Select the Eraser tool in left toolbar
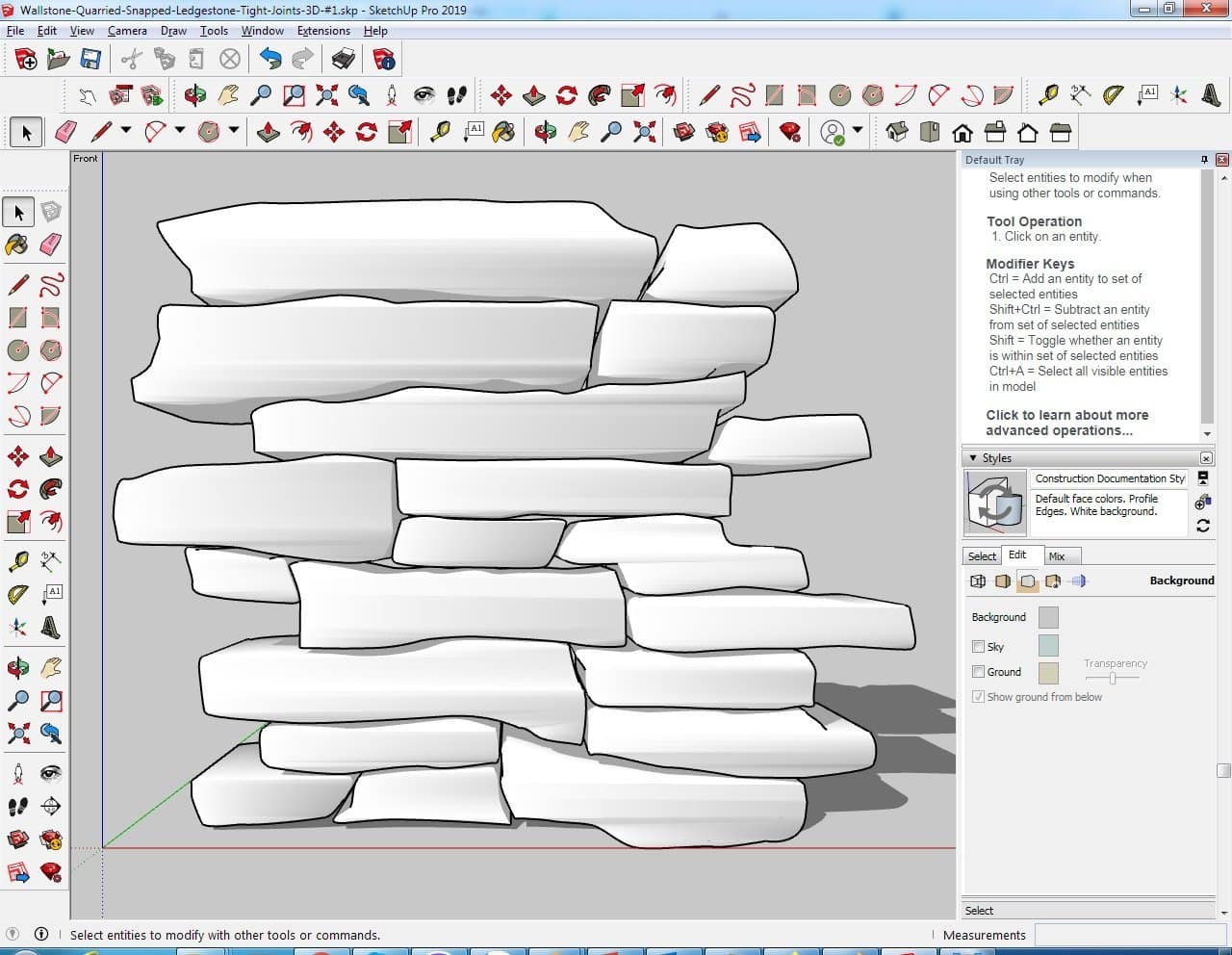 coord(51,245)
